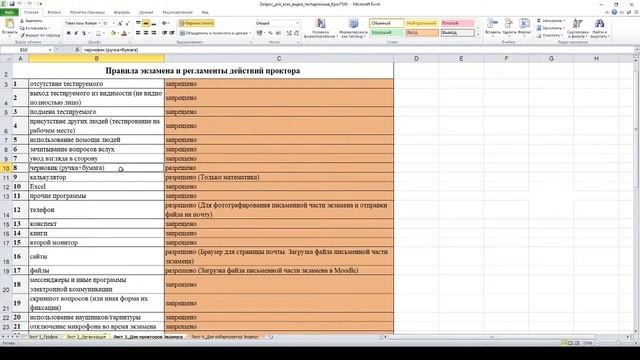
Task: Switch to the Data (Данные) tab
Action: [146, 12]
